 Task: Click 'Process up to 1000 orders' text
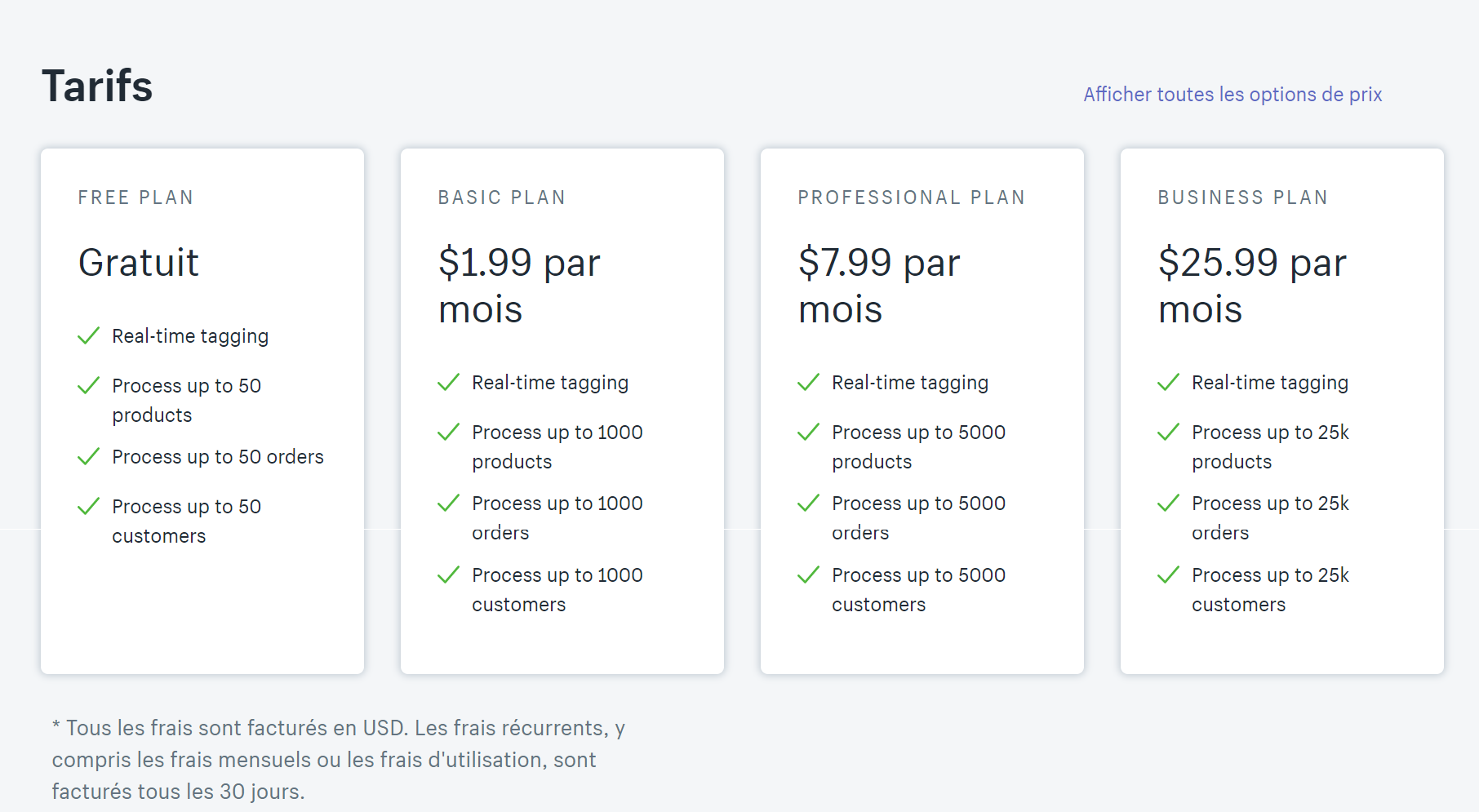557,518
